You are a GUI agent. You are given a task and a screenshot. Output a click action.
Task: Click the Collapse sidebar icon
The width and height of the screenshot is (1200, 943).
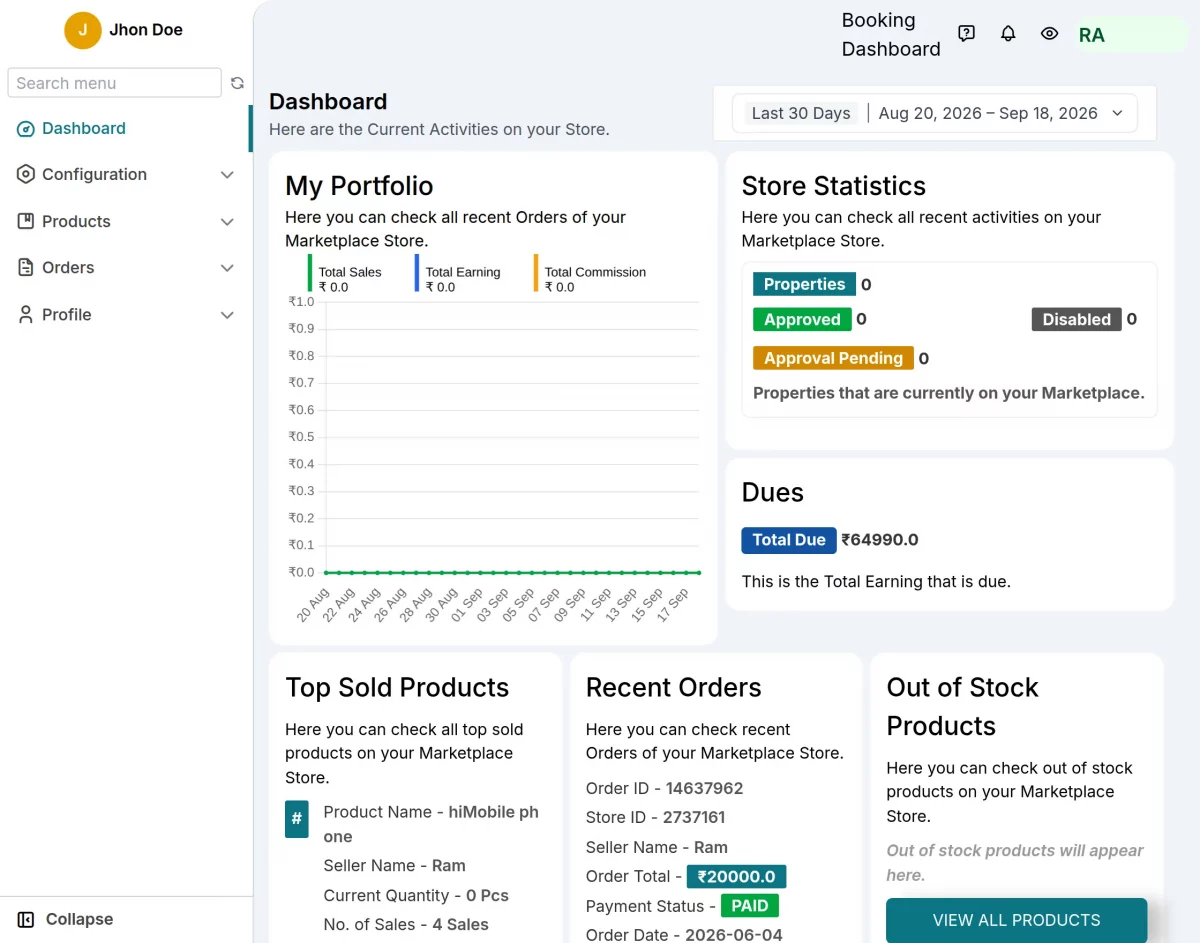tap(26, 919)
